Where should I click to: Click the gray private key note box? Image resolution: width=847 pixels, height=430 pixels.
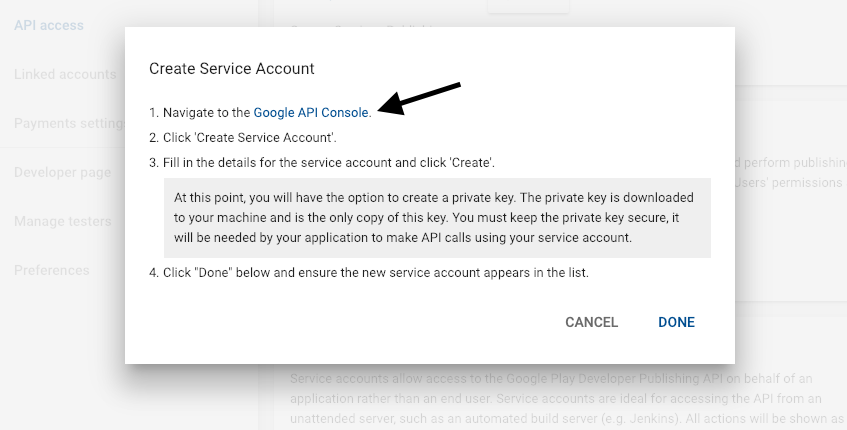click(437, 218)
